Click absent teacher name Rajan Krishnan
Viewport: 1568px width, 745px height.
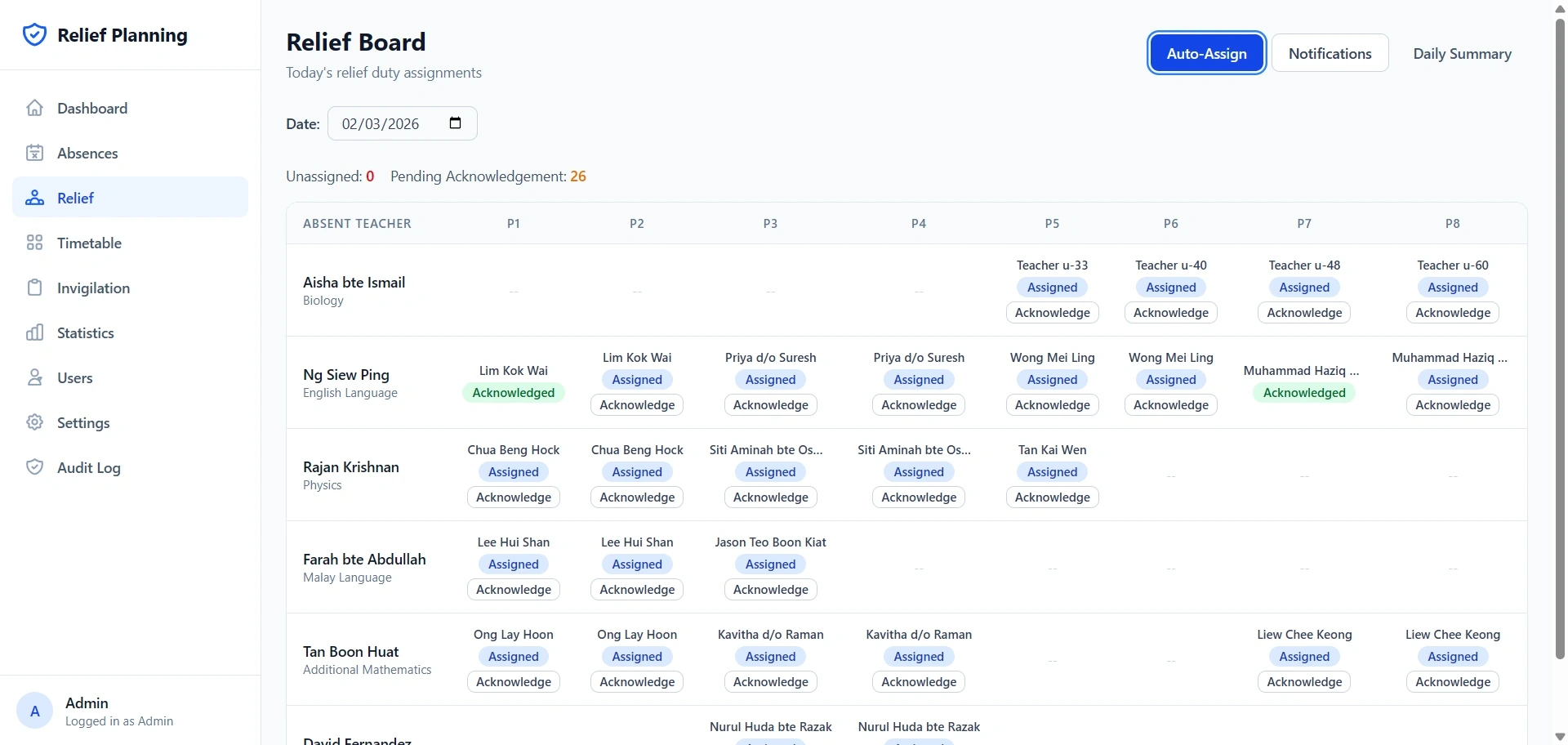(350, 467)
